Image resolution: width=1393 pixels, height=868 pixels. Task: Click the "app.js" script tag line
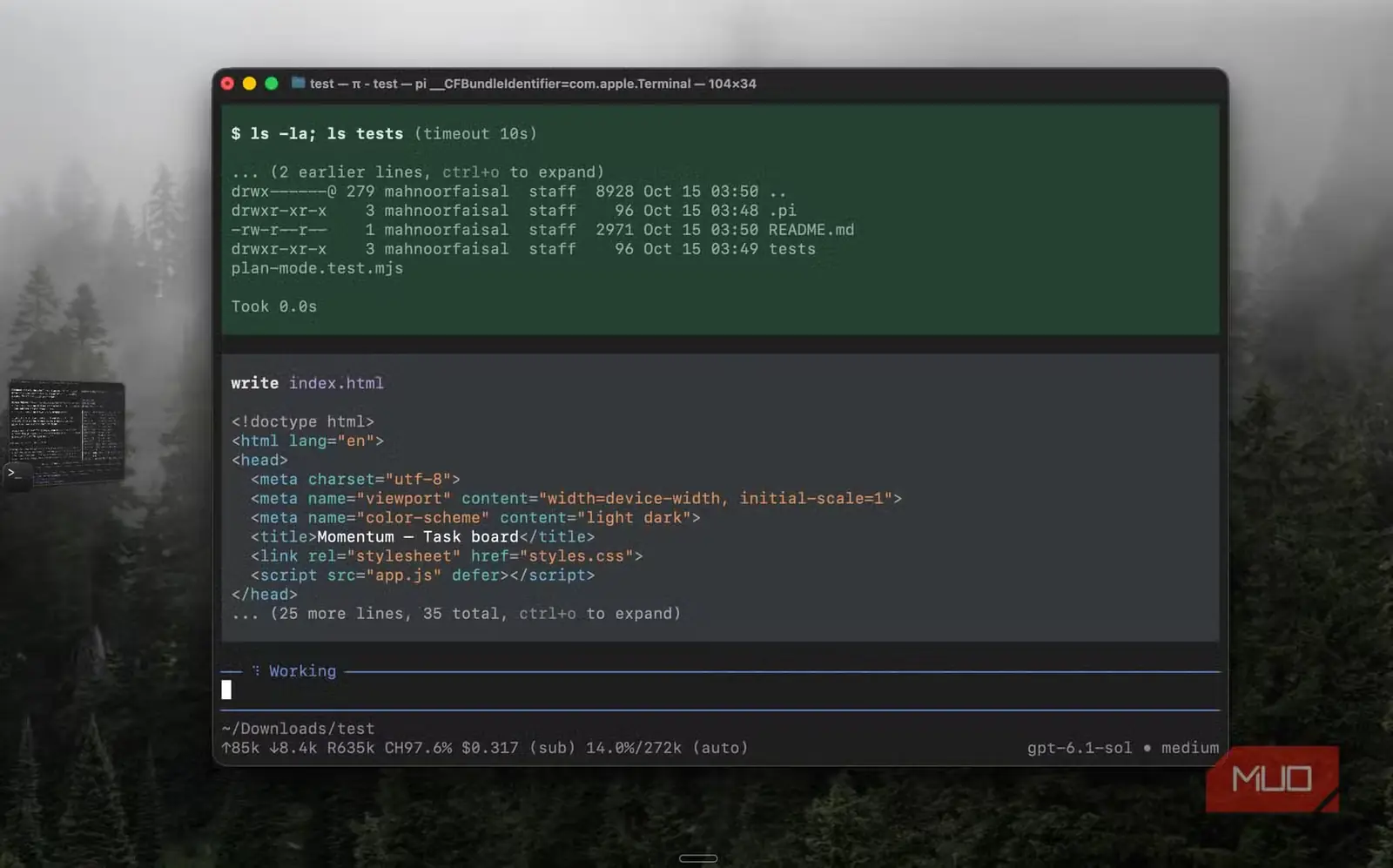[423, 575]
